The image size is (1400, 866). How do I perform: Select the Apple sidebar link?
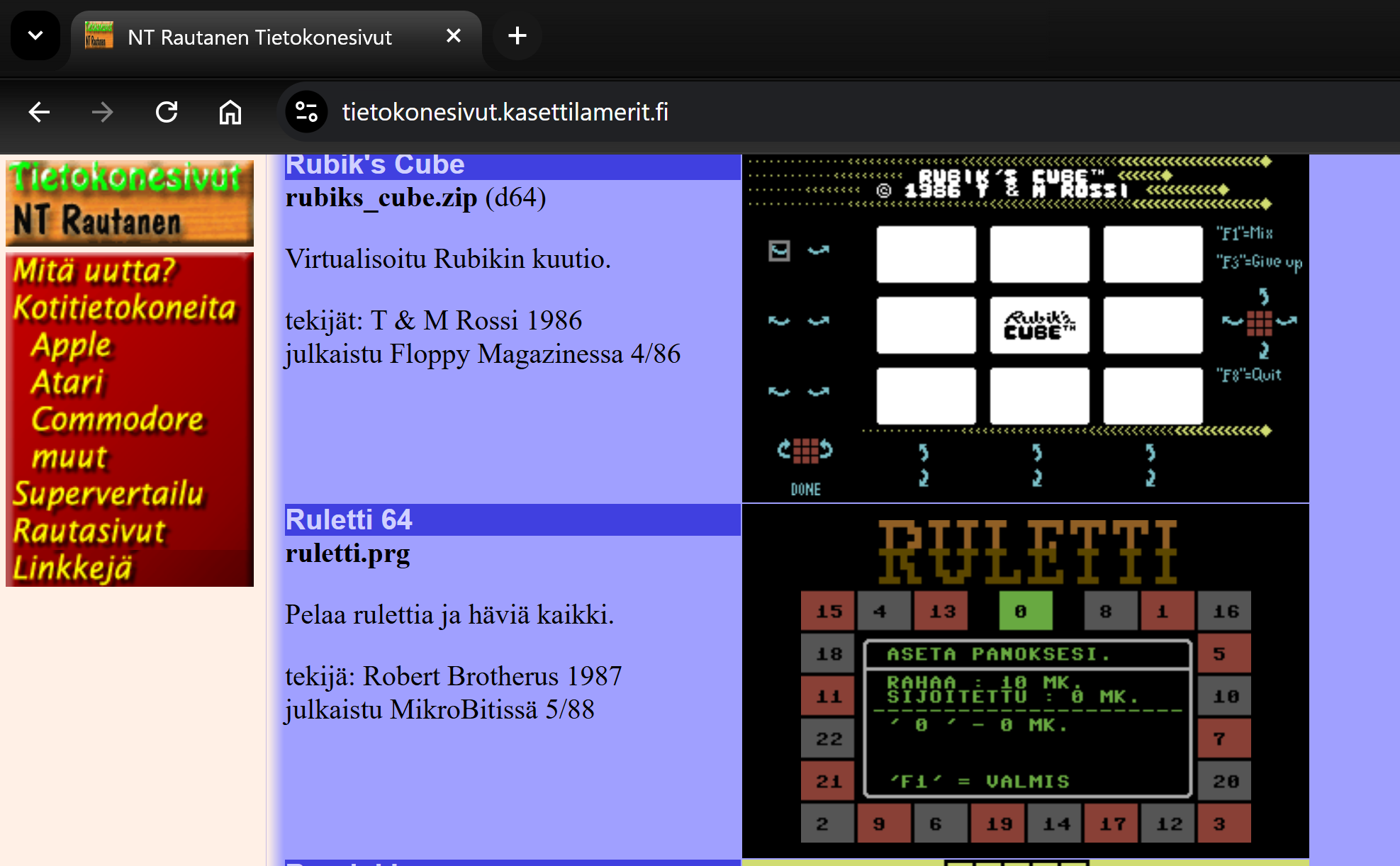[x=71, y=345]
